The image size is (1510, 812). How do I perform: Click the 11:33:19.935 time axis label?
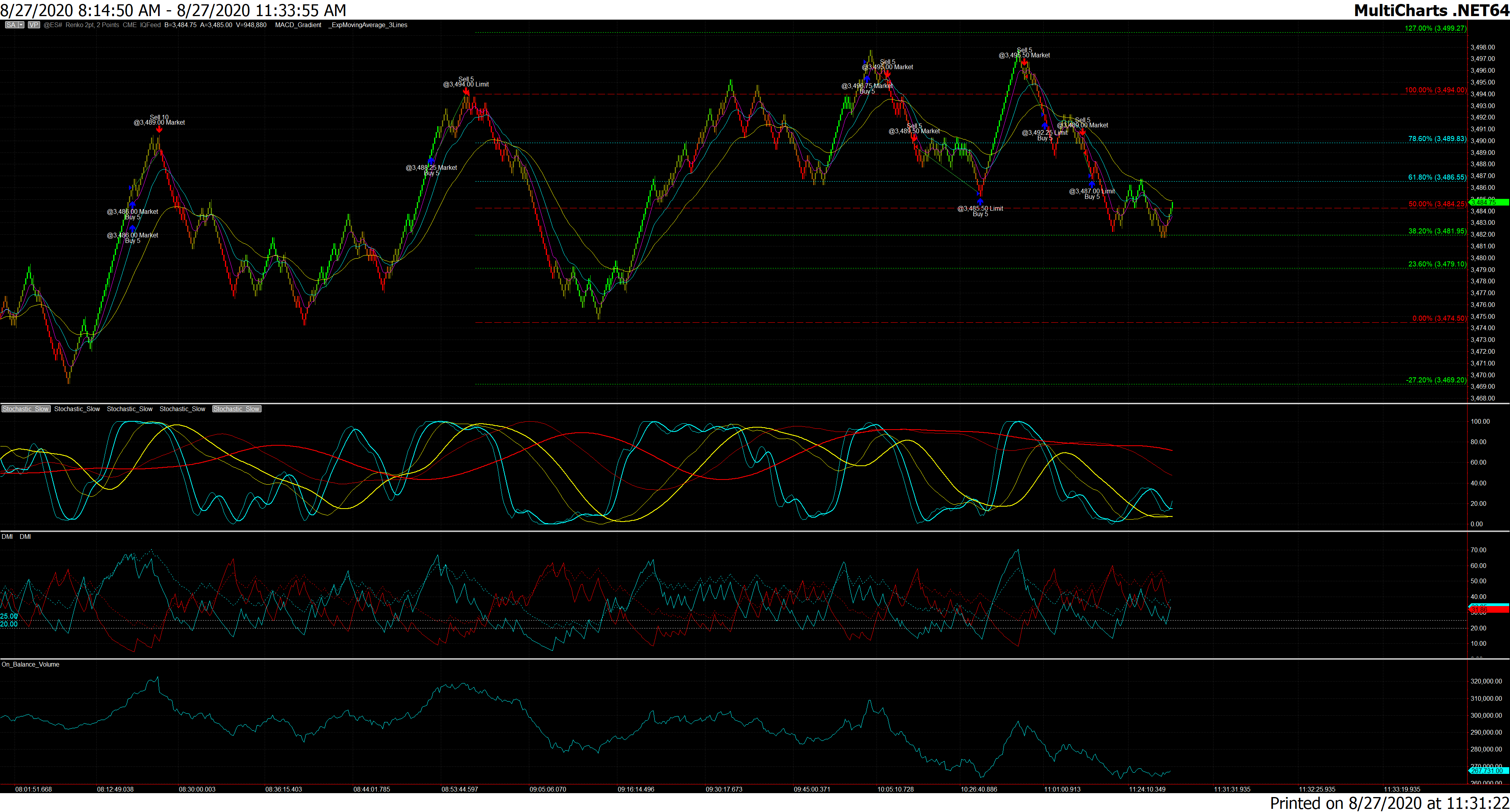tap(1401, 789)
